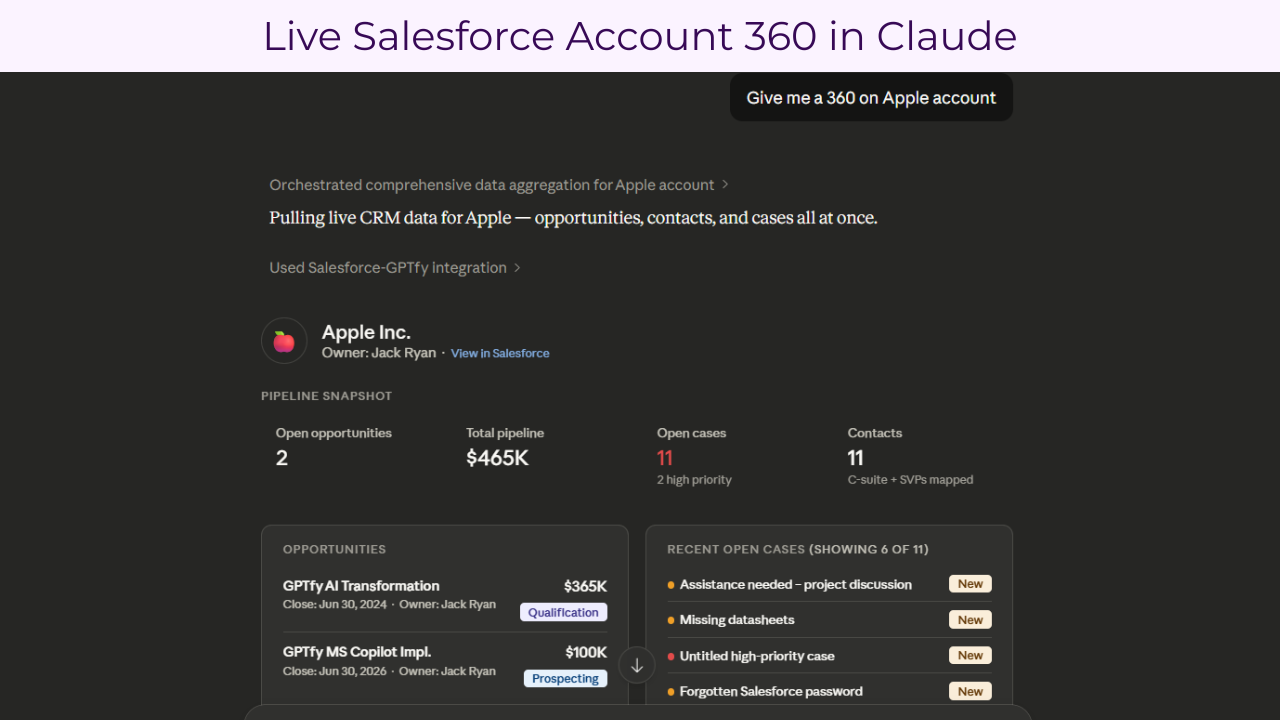Click the 'Open opportunities' metric label
The image size is (1280, 720).
pos(334,433)
